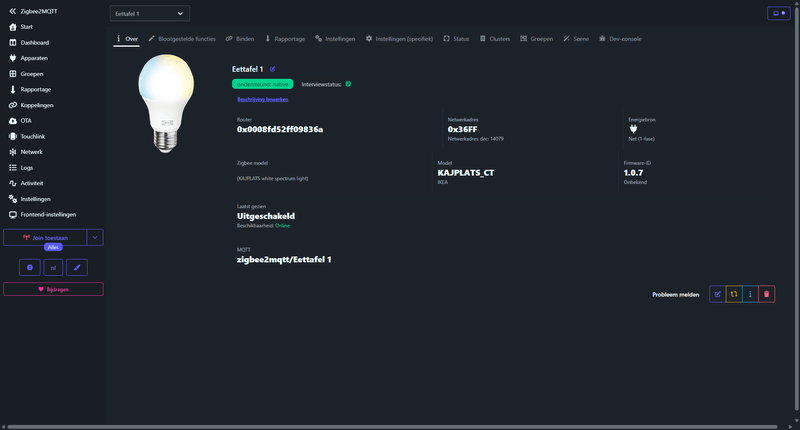The height and width of the screenshot is (430, 800).
Task: Click the Online availability status
Action: tap(283, 225)
